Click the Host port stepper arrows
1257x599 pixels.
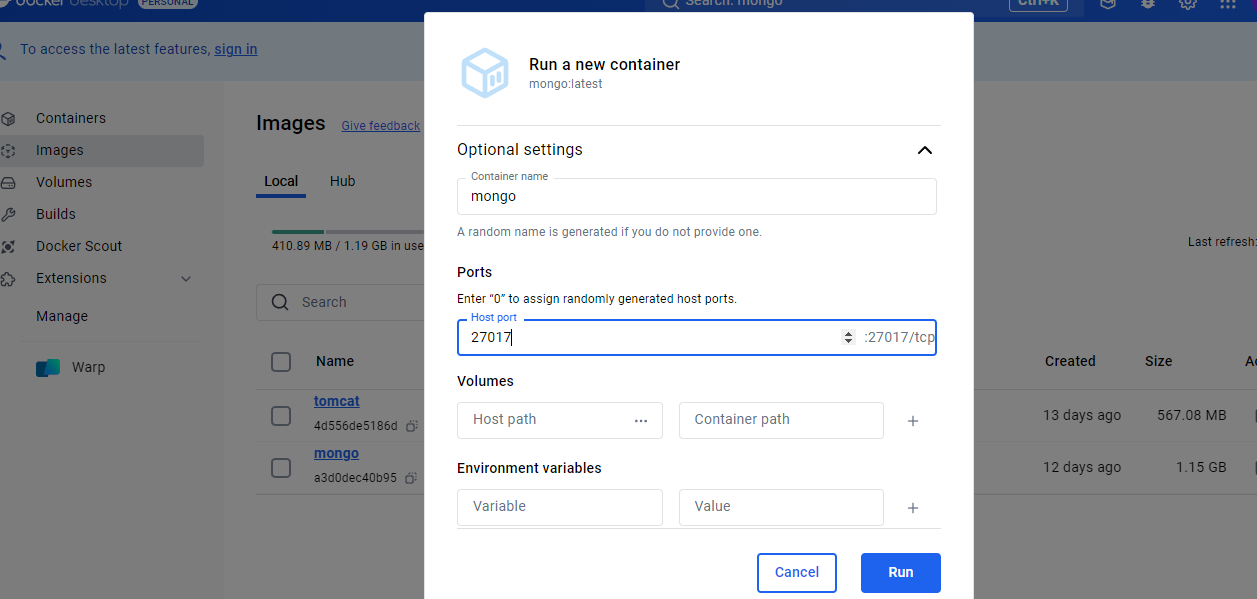point(849,338)
